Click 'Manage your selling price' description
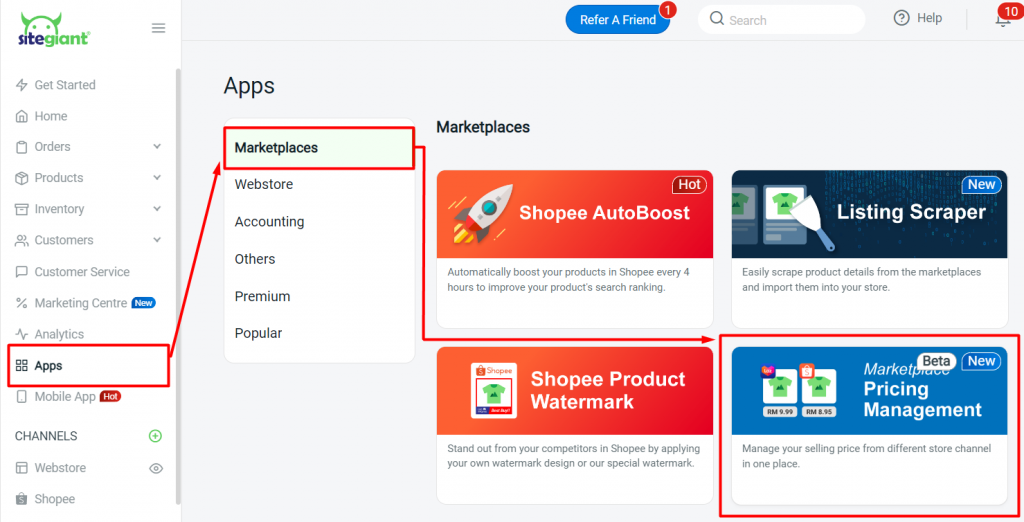Screen dimensions: 1024x522 click(x=867, y=456)
